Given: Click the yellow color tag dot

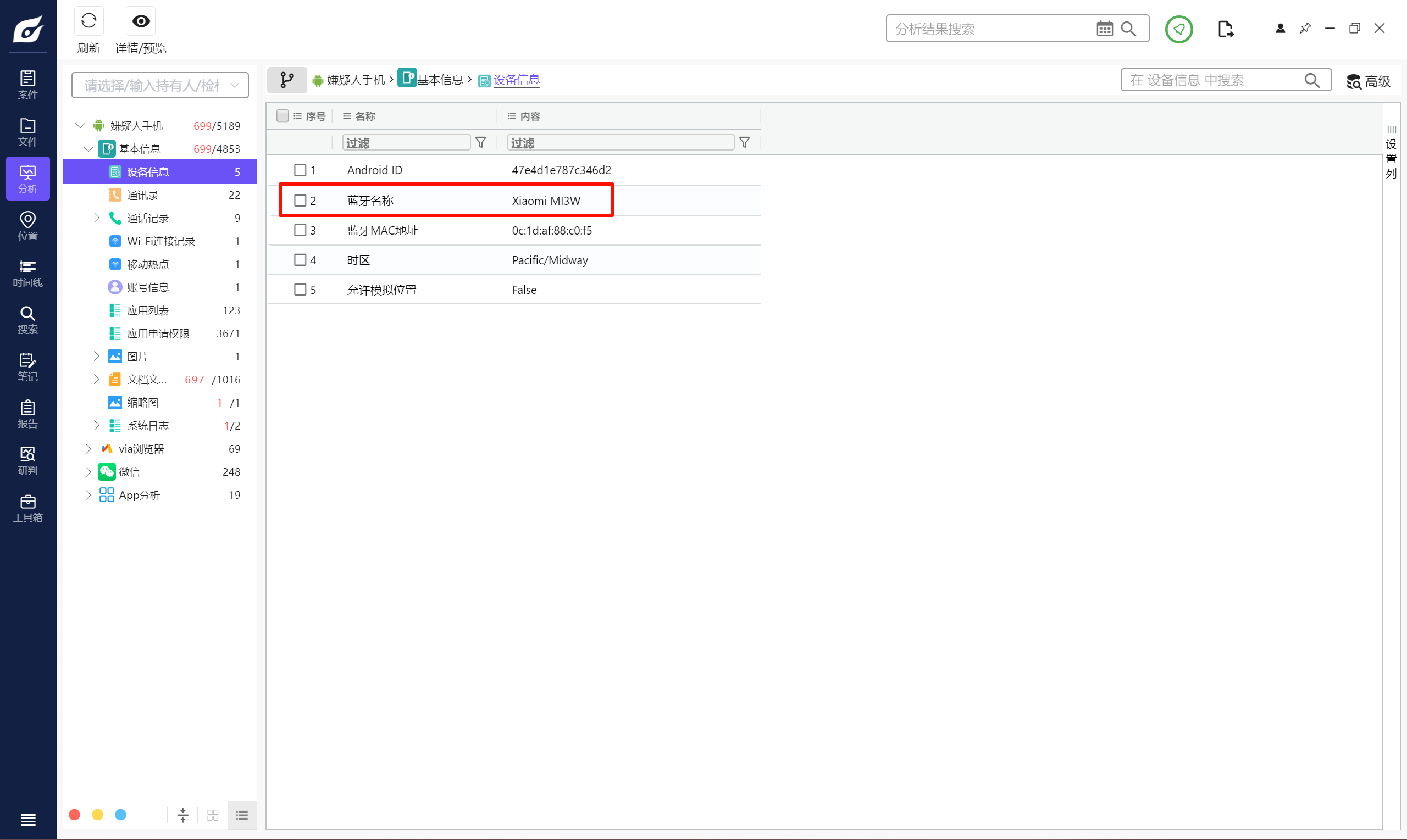Looking at the screenshot, I should tap(97, 815).
